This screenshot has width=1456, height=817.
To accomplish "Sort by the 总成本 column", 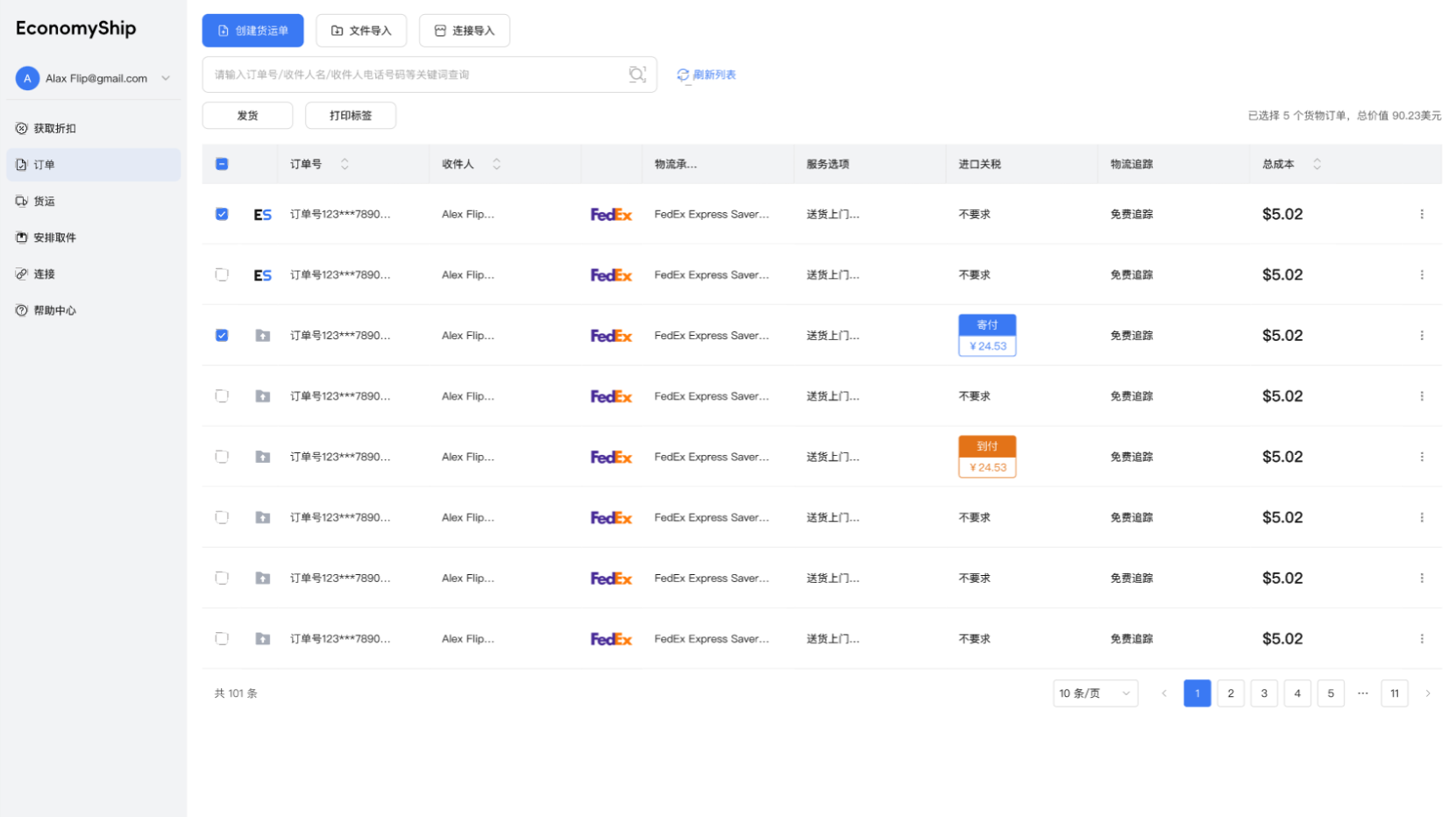I will pyautogui.click(x=1317, y=164).
